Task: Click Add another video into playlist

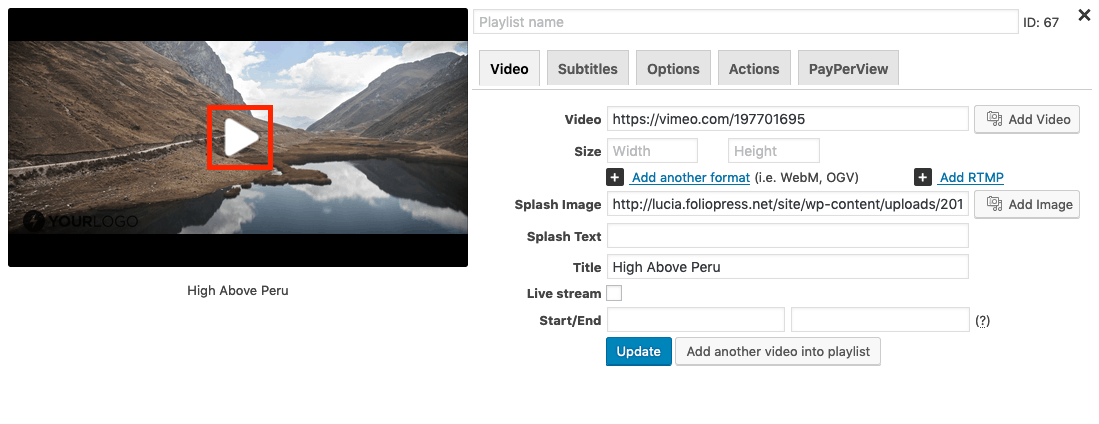Action: pyautogui.click(x=778, y=351)
